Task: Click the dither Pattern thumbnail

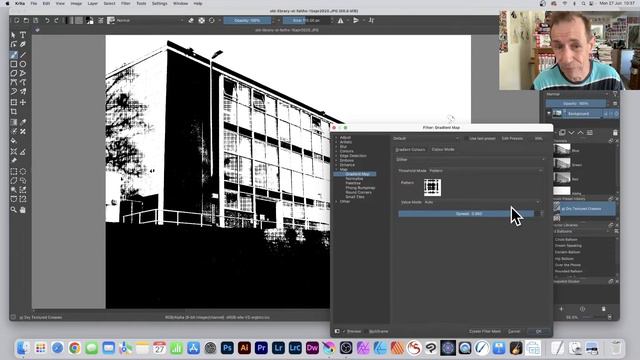Action: (x=432, y=187)
